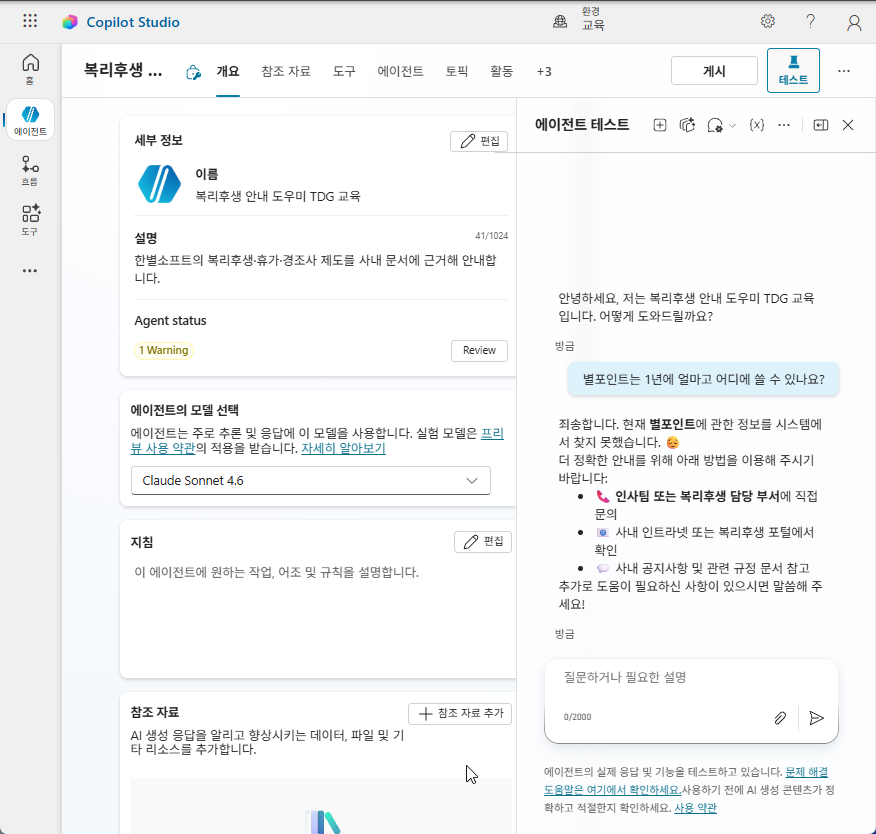Image resolution: width=876 pixels, height=834 pixels.
Task: Send the message with the arrow icon
Action: pos(816,718)
